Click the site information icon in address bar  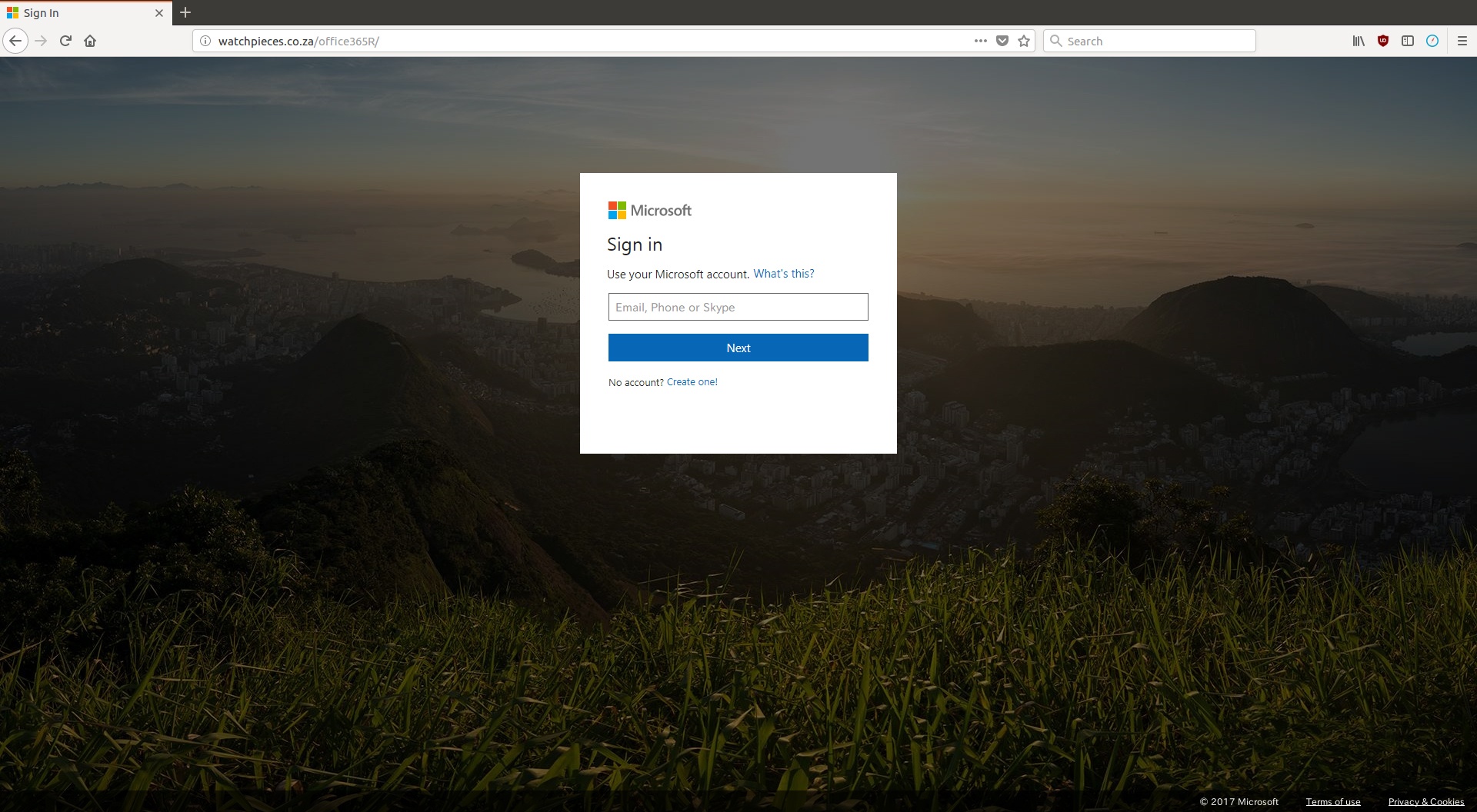coord(205,41)
